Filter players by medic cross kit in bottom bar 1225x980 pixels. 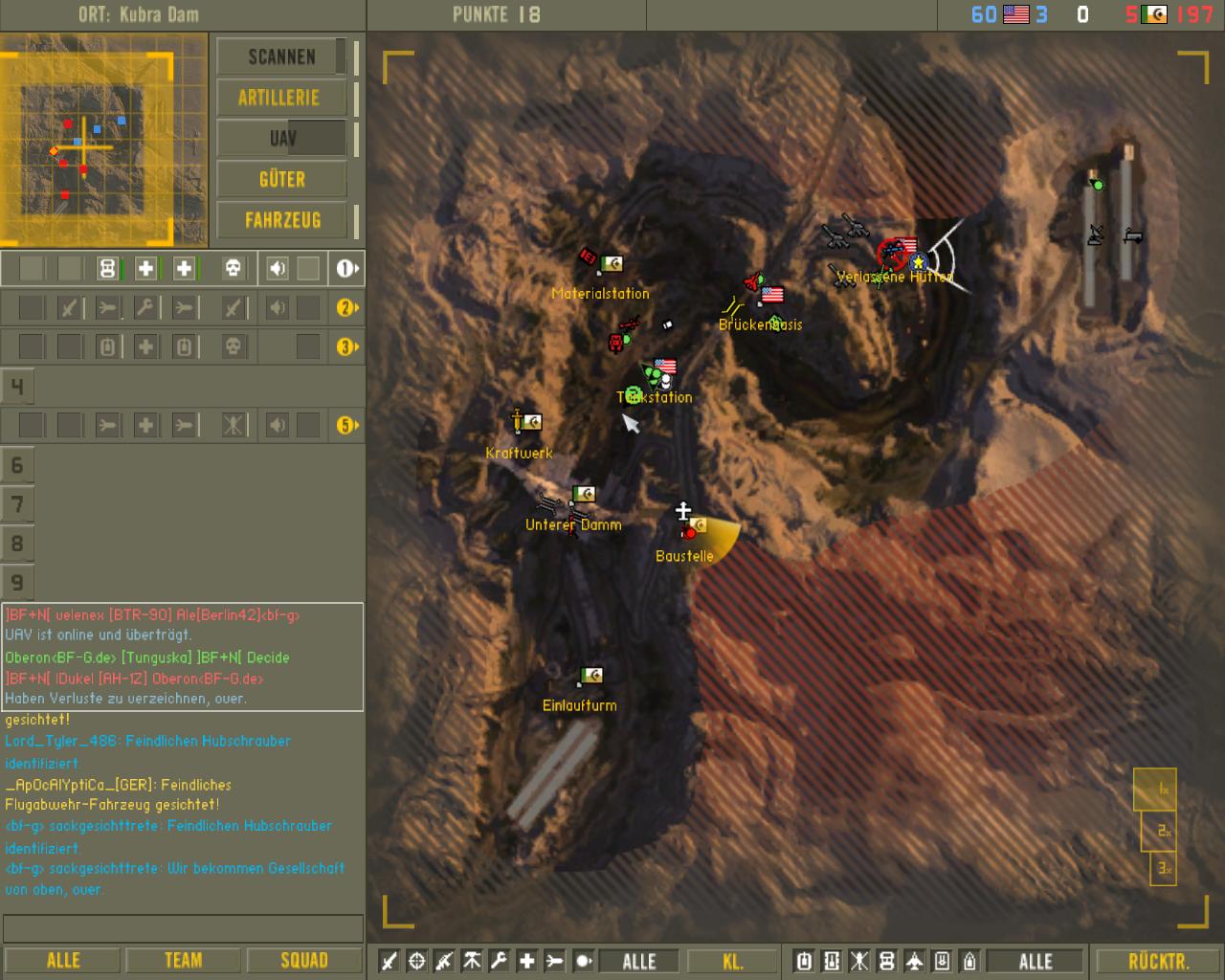coord(526,961)
